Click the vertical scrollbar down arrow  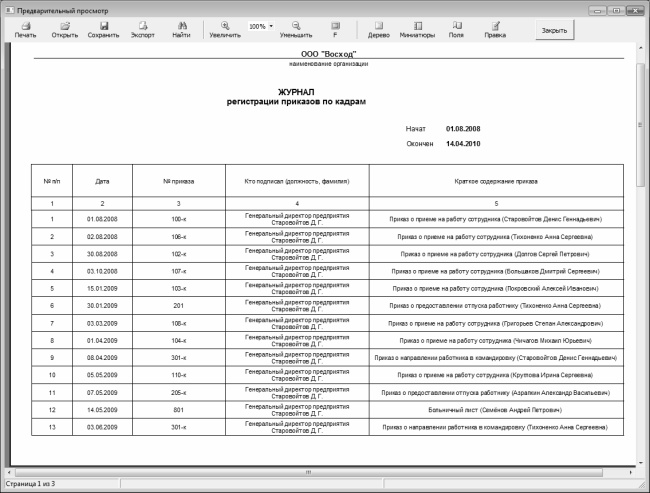pos(640,460)
